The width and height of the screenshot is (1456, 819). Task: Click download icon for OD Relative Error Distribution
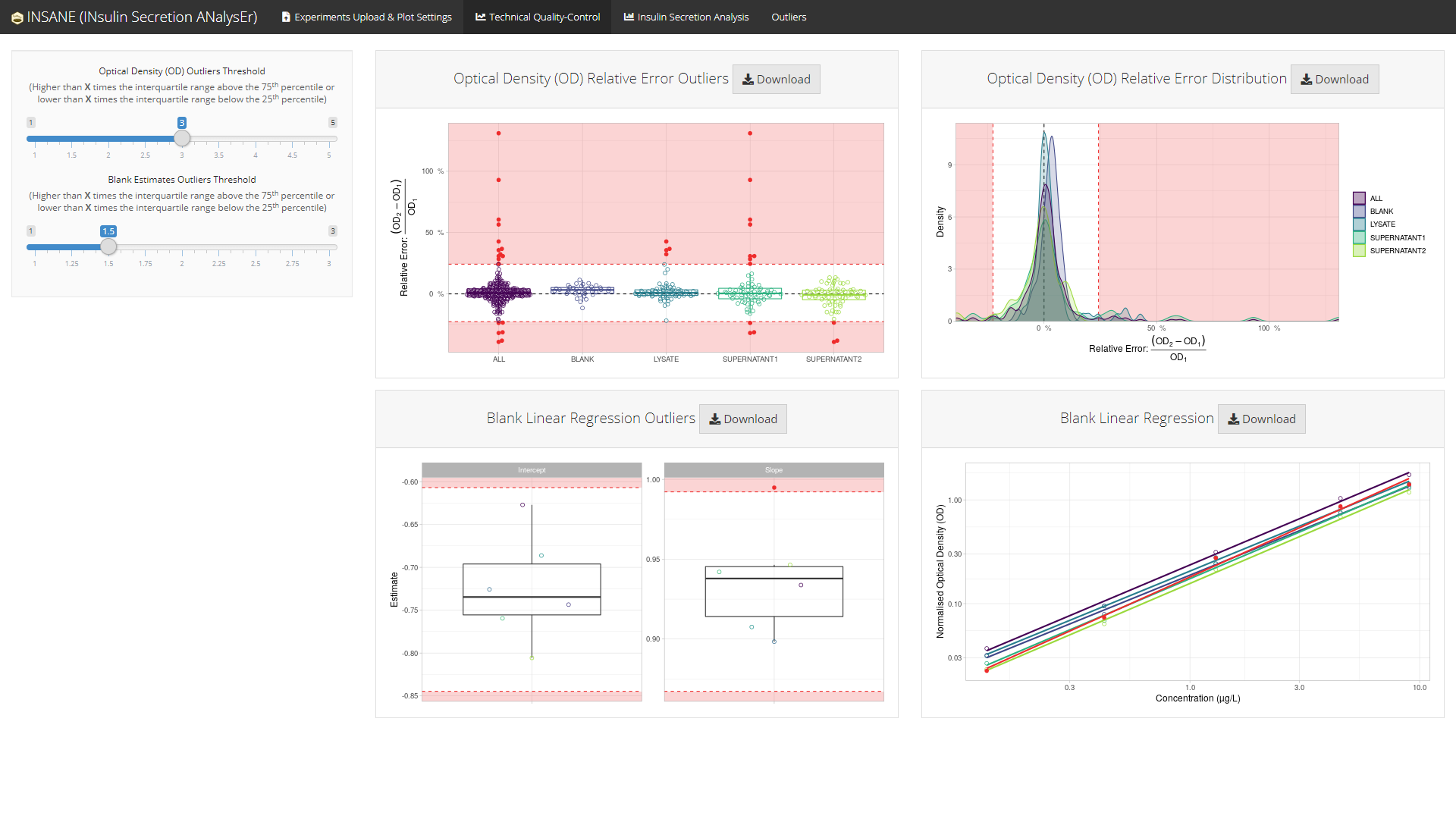[x=1307, y=79]
